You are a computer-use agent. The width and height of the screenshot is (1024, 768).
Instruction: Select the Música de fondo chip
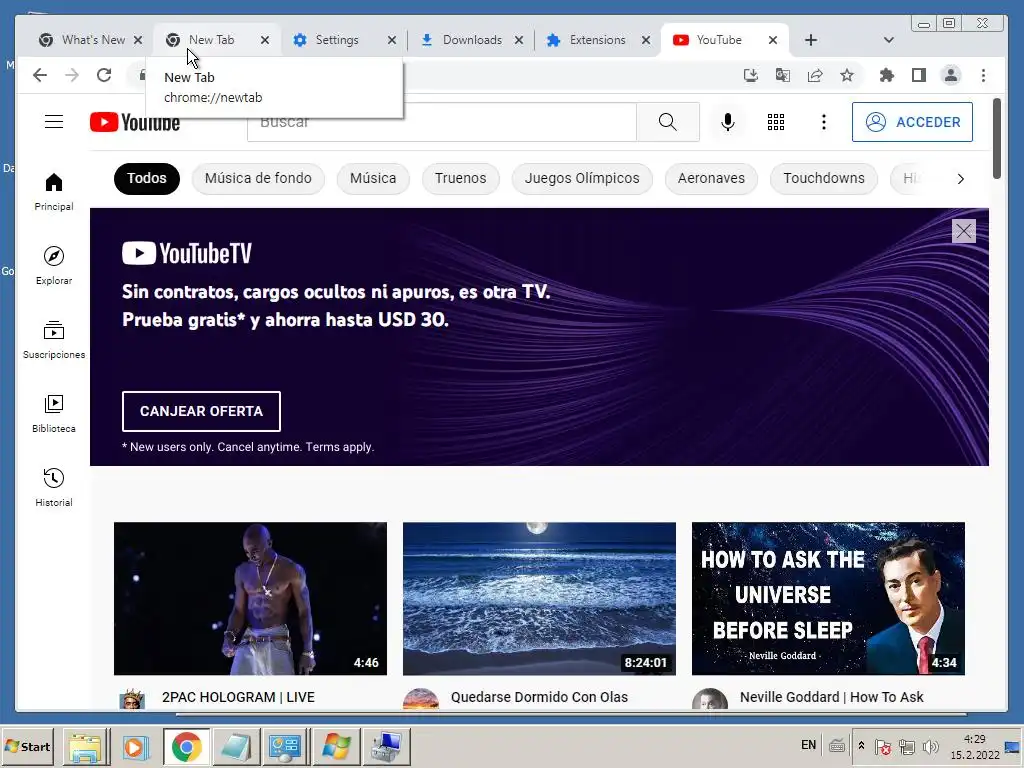pos(258,178)
